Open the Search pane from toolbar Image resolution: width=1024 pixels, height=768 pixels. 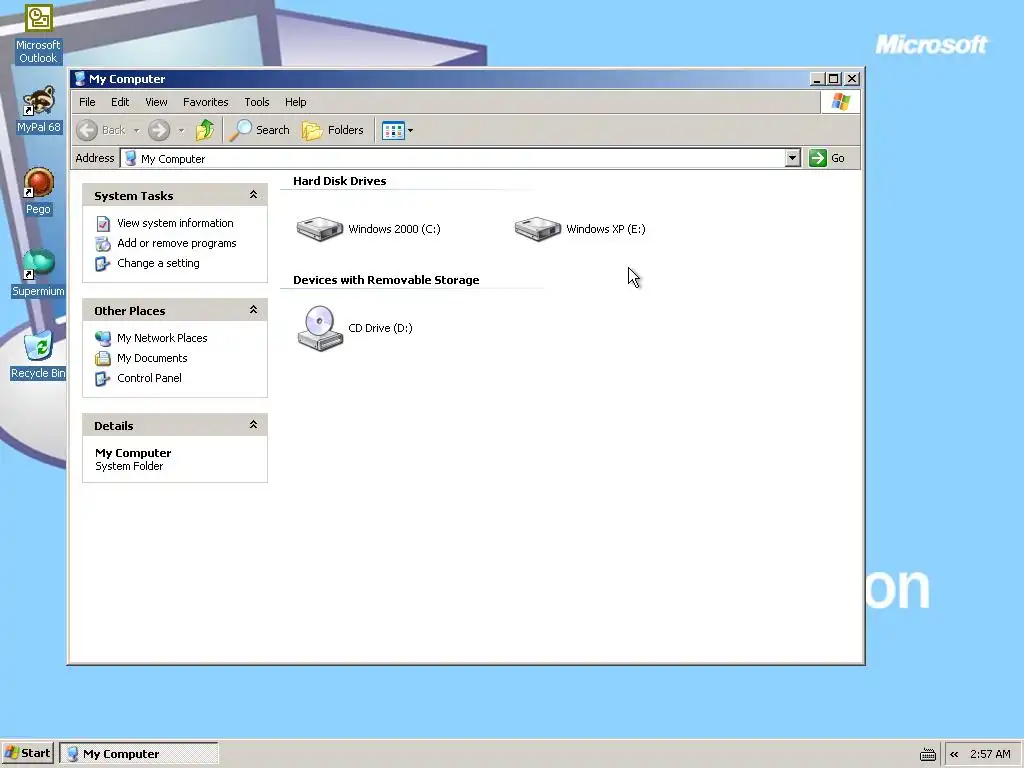pyautogui.click(x=260, y=130)
